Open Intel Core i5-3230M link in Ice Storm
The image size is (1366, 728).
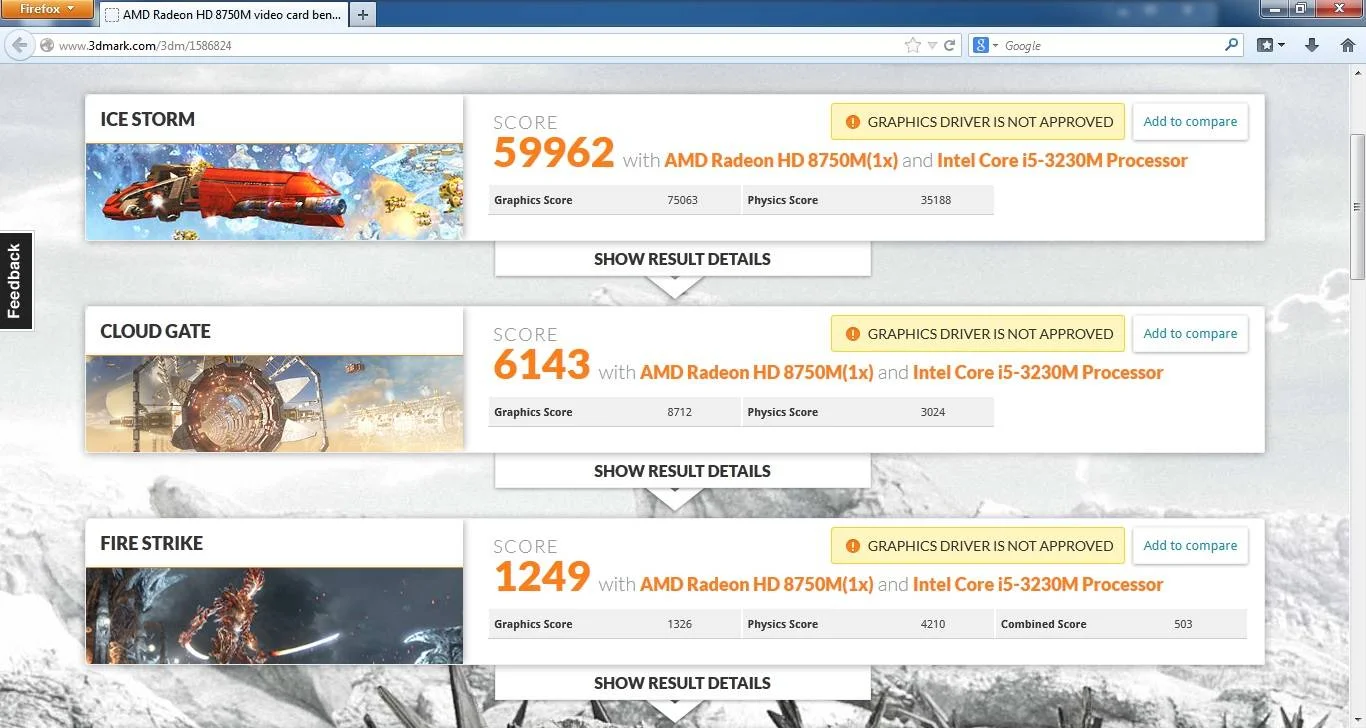[x=1062, y=160]
